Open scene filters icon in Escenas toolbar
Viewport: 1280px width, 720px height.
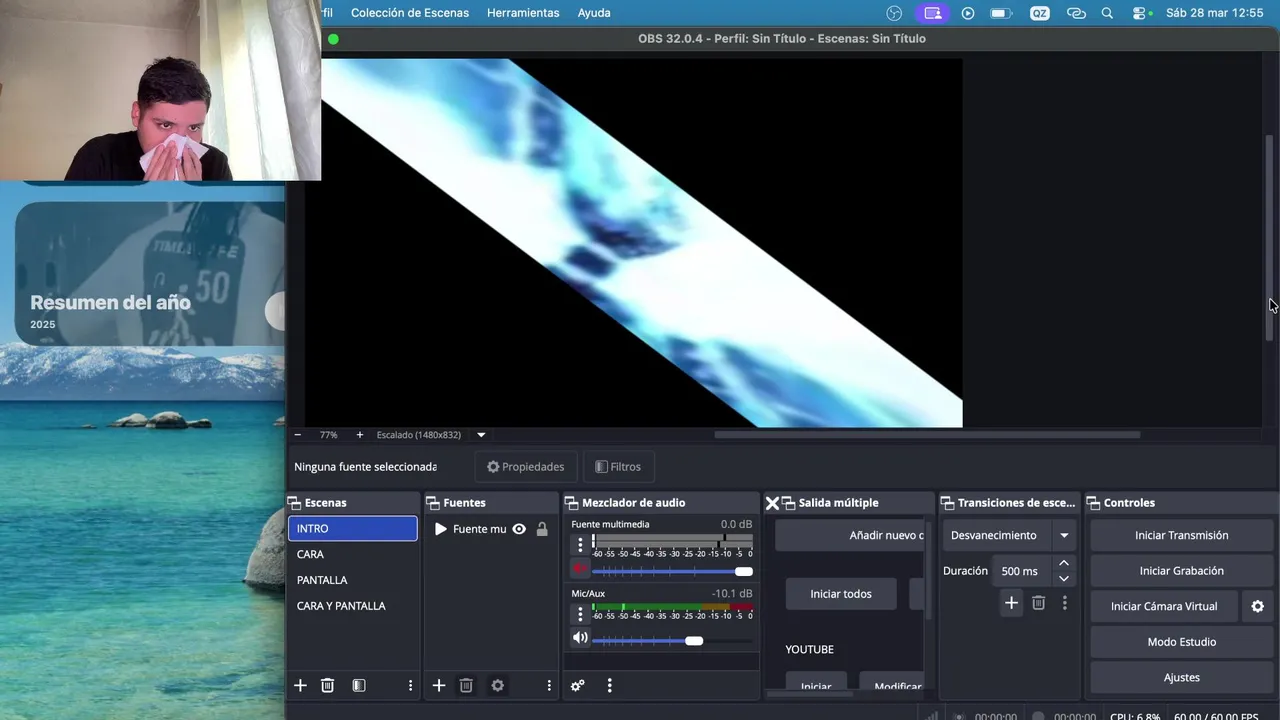(359, 685)
